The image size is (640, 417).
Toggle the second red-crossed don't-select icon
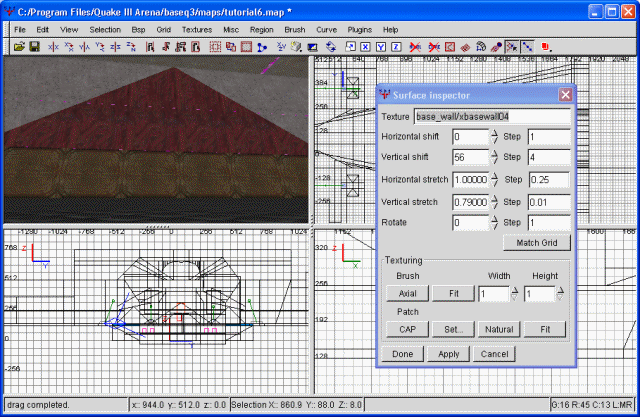[434, 47]
